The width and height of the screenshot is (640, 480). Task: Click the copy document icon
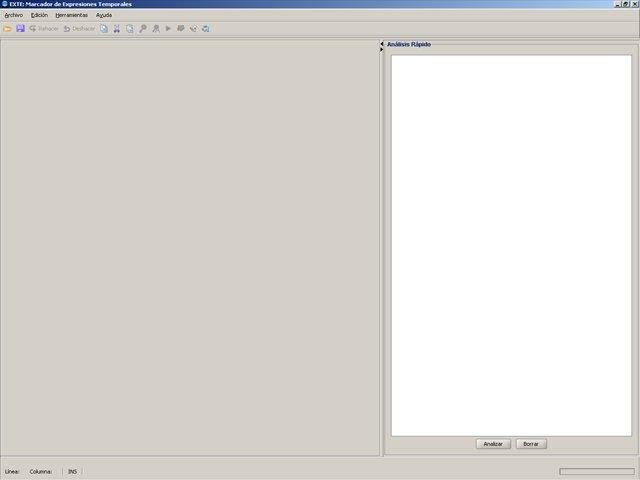104,29
